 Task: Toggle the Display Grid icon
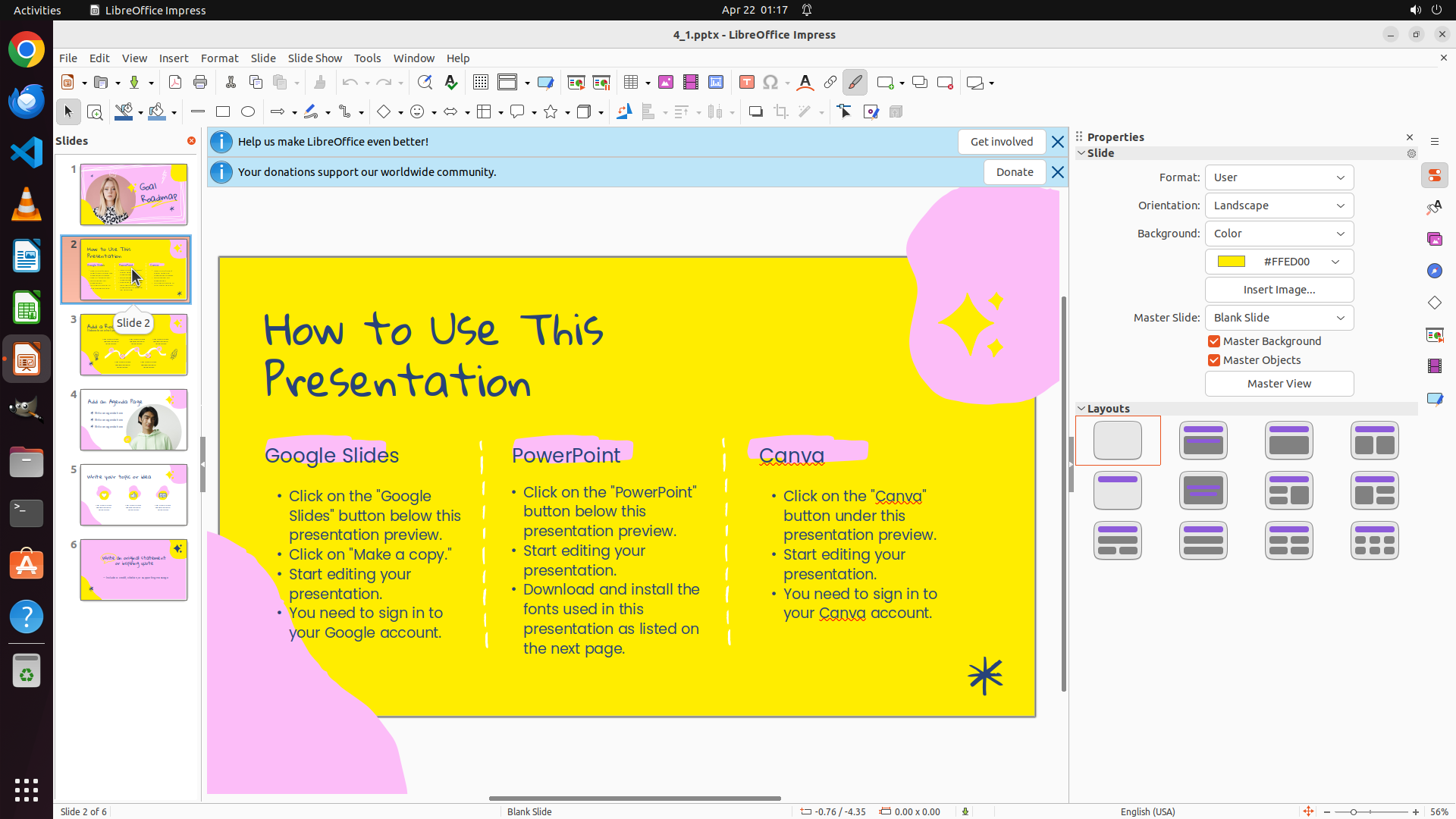481,83
